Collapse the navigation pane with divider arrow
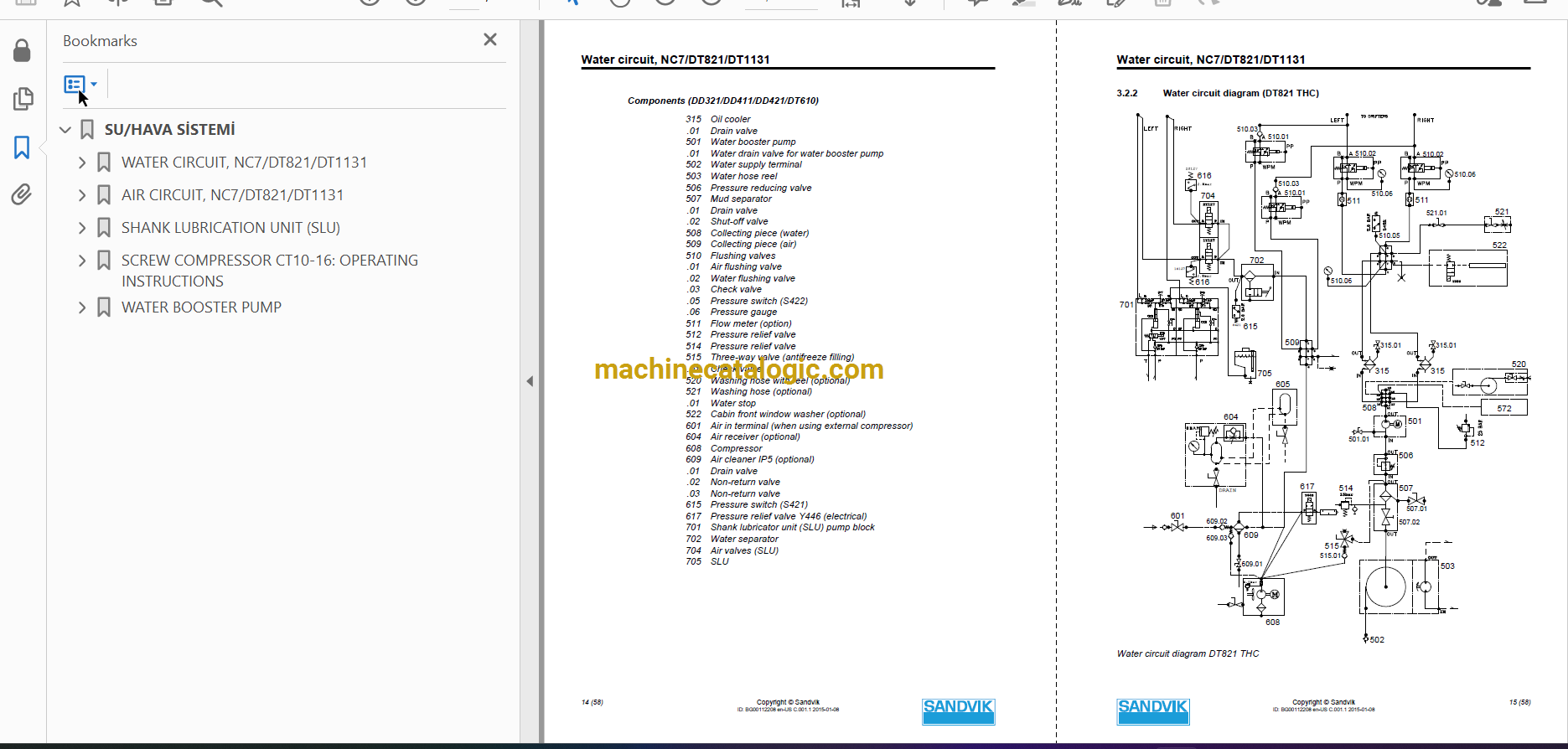Viewport: 1568px width, 749px height. pos(530,381)
